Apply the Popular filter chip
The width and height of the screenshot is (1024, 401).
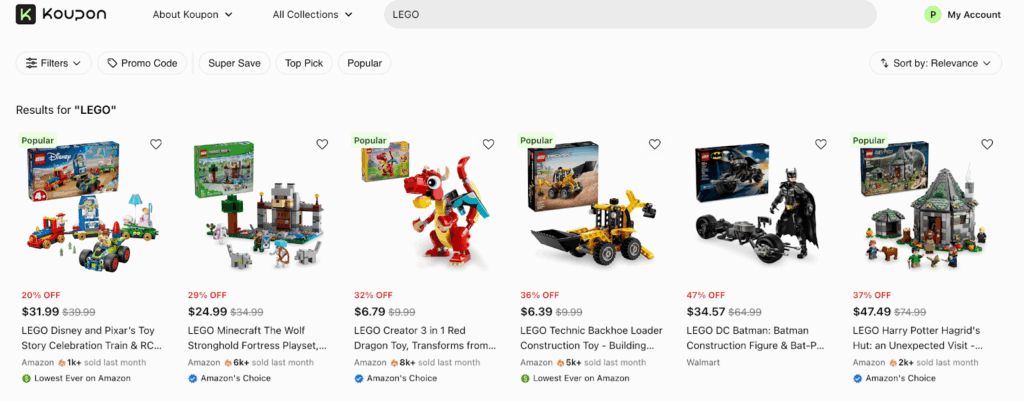click(365, 63)
